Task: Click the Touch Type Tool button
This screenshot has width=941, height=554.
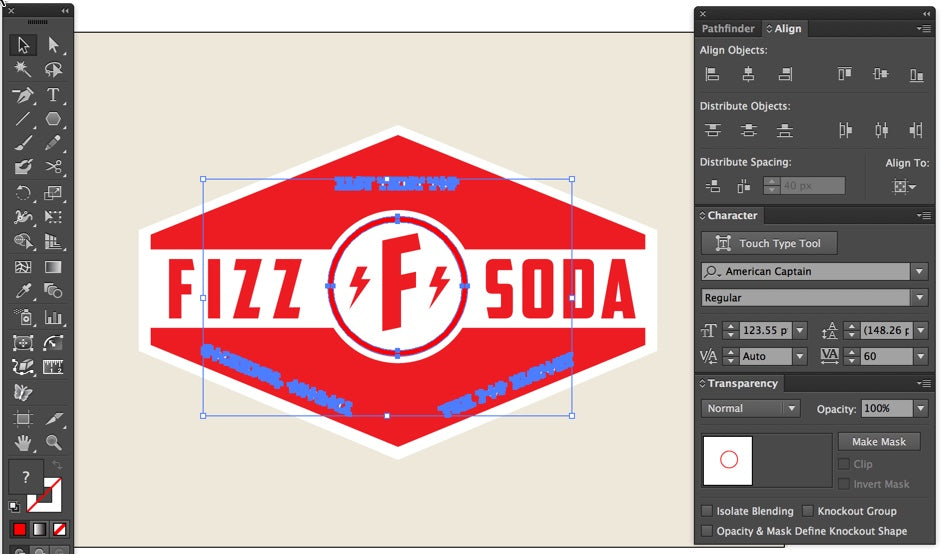Action: tap(768, 243)
